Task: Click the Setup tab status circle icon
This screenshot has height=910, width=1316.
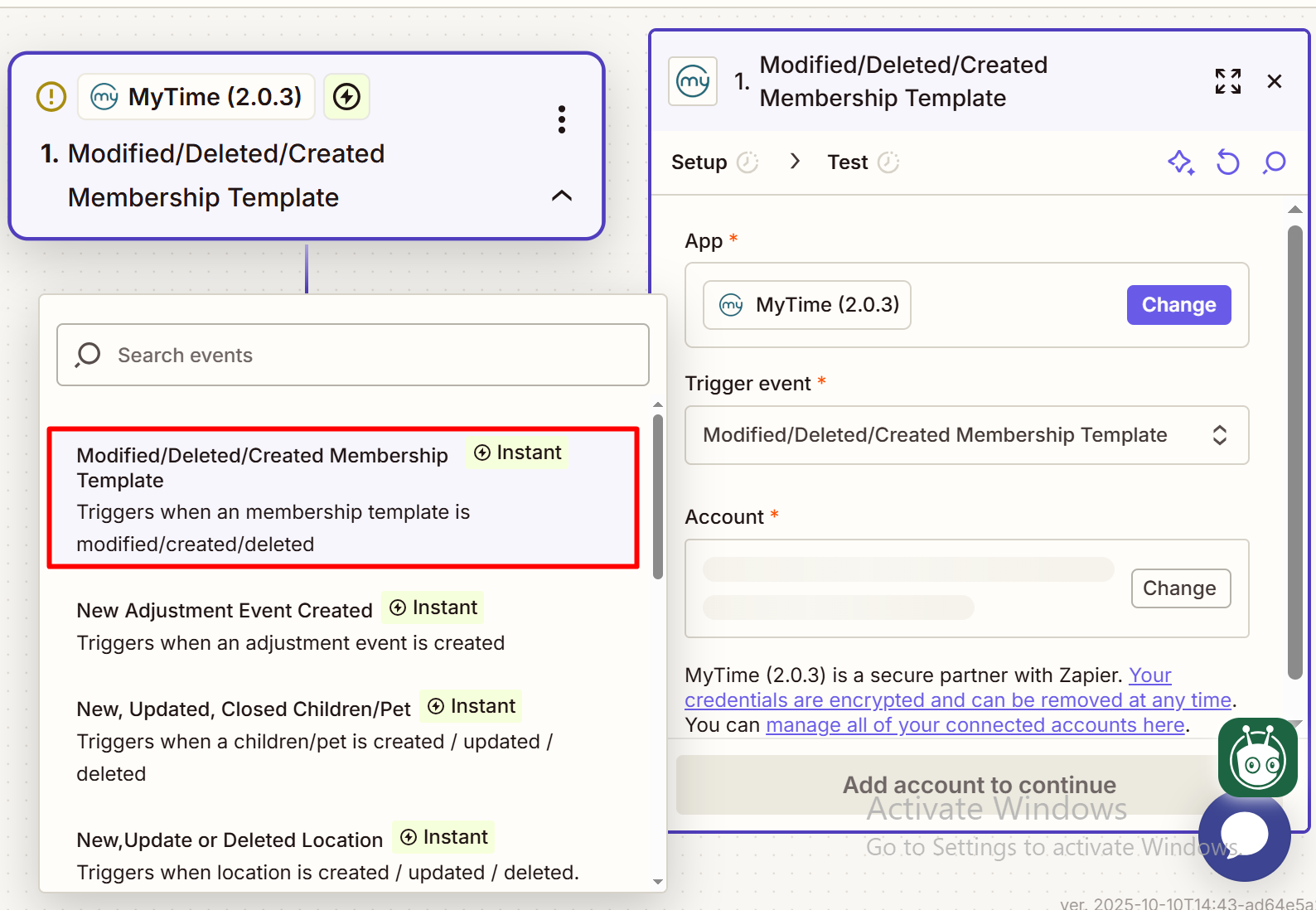Action: tap(748, 162)
